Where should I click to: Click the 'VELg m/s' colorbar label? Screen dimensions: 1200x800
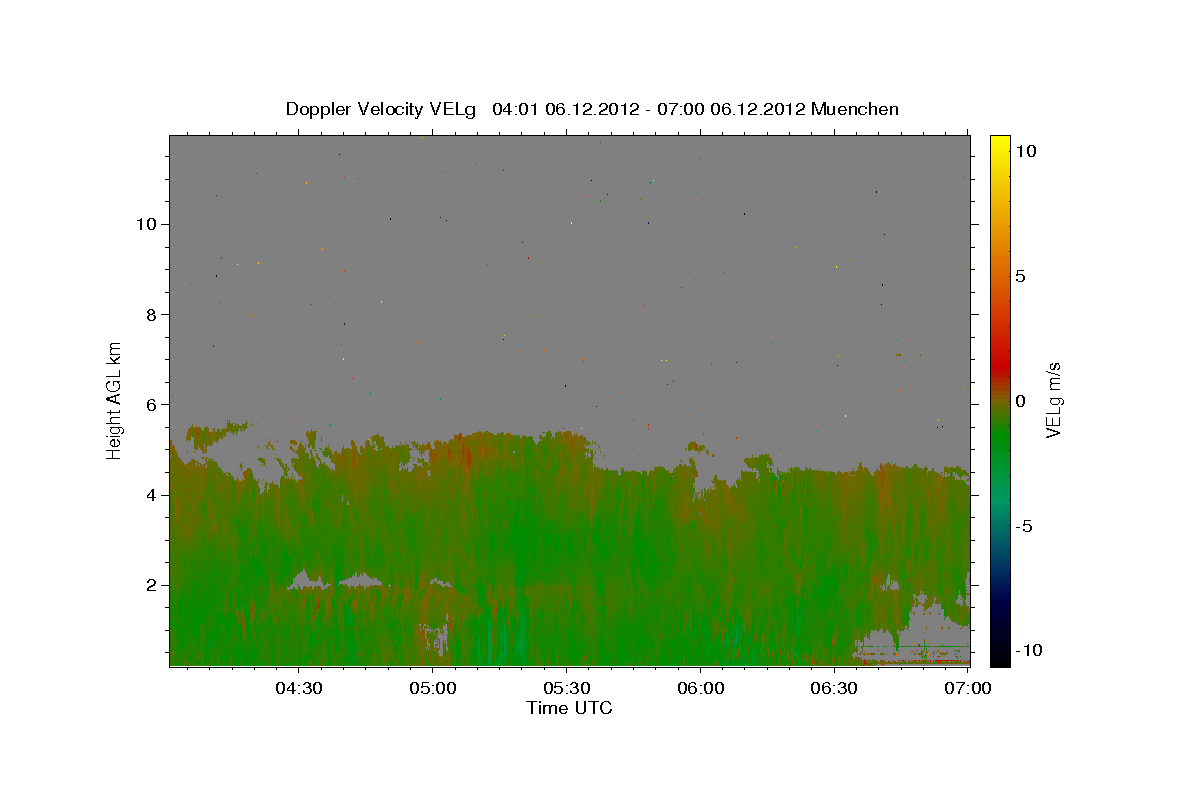[x=1053, y=398]
